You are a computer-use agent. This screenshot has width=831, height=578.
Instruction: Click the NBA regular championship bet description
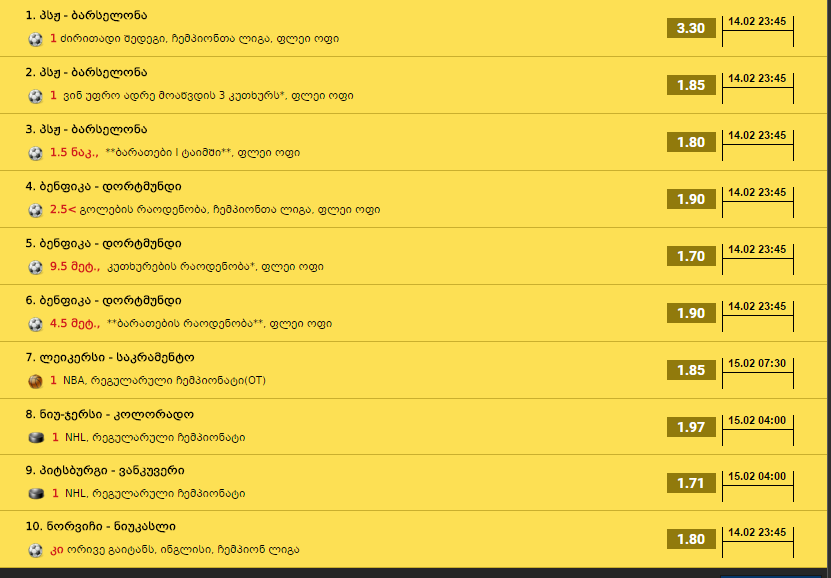point(164,380)
